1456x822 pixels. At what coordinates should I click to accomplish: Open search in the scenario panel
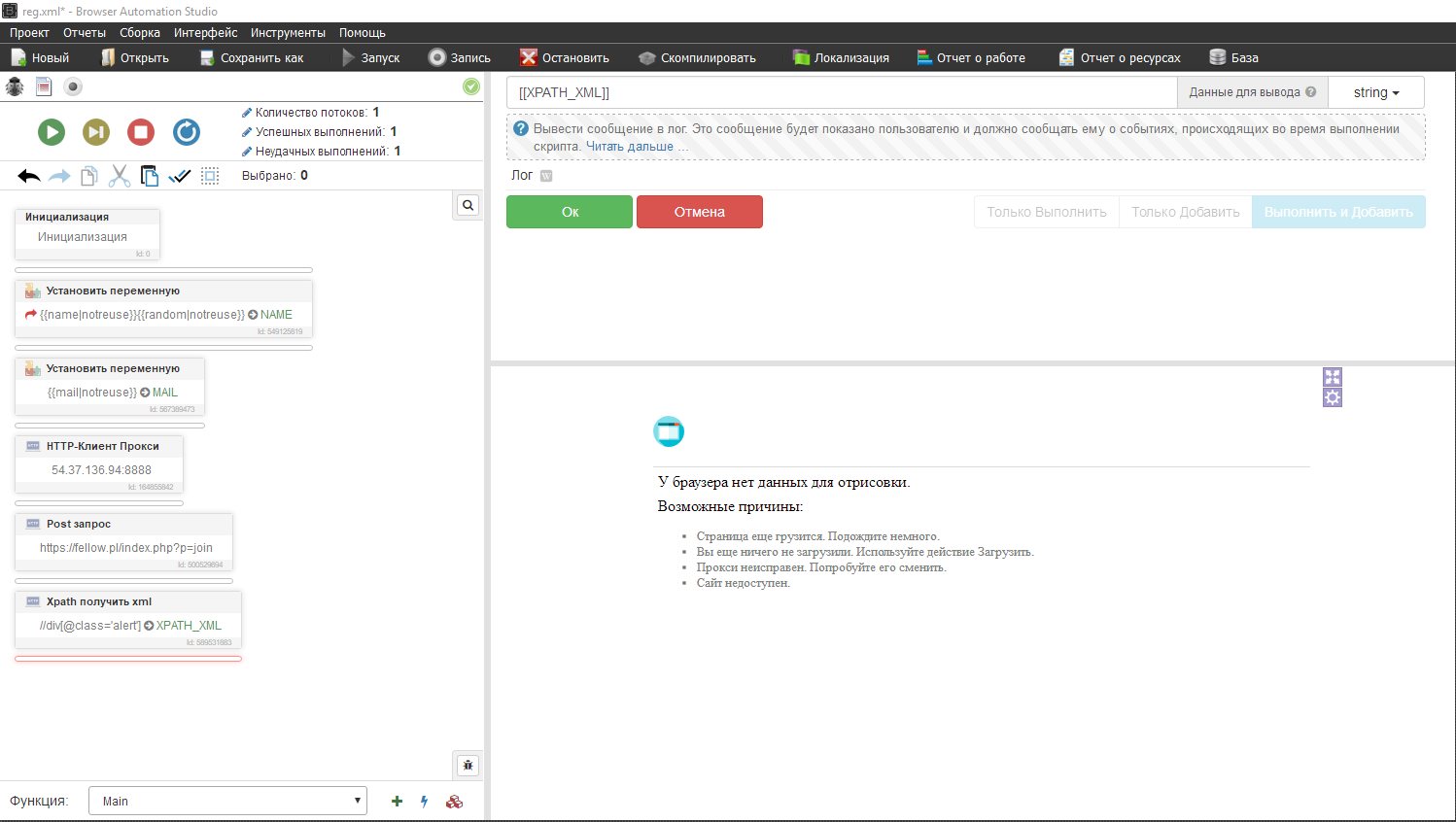(x=468, y=205)
